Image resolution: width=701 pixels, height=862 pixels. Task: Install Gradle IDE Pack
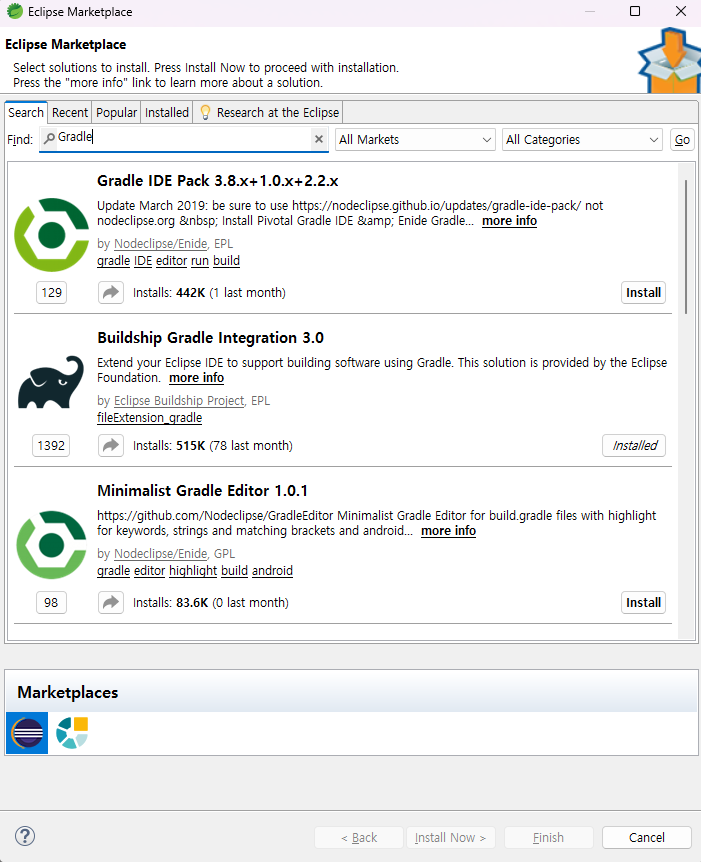point(643,292)
